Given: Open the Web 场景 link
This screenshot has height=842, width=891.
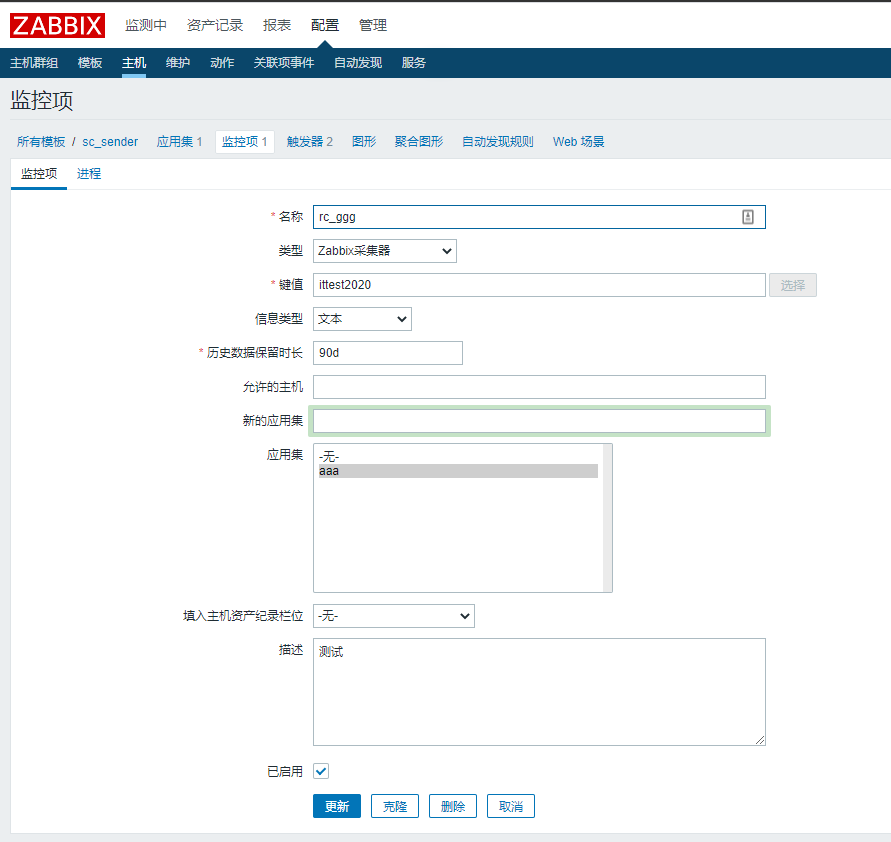Looking at the screenshot, I should coord(578,141).
